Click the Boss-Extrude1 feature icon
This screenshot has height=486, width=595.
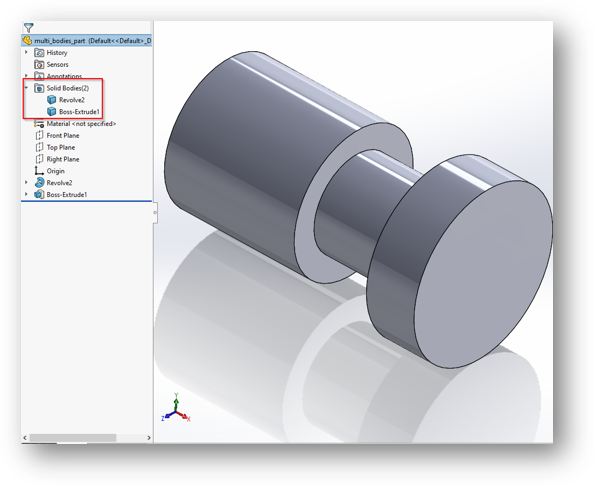(x=39, y=195)
